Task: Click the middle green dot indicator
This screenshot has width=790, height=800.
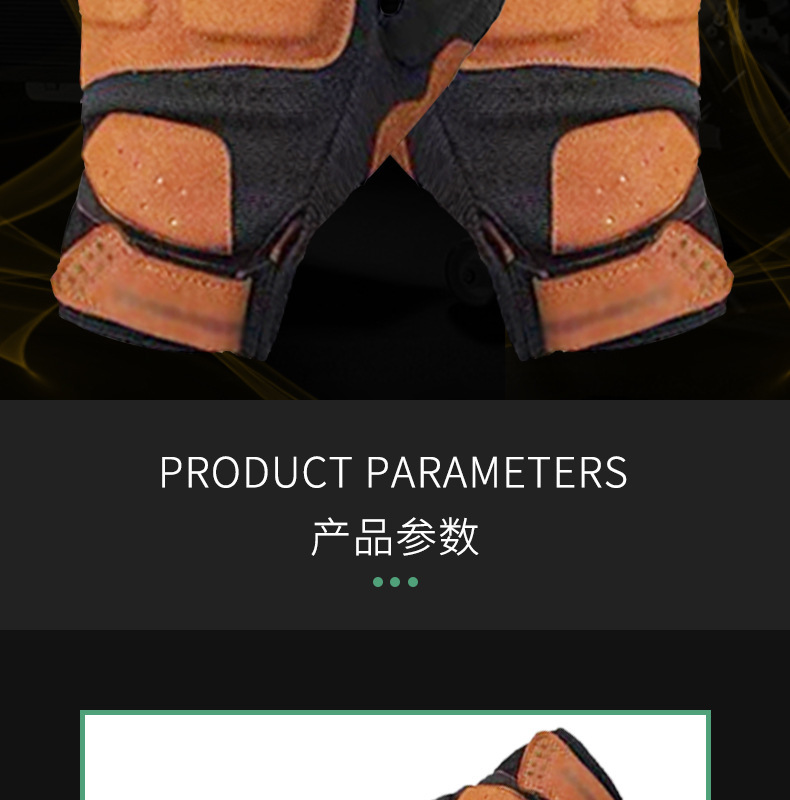Action: click(395, 582)
